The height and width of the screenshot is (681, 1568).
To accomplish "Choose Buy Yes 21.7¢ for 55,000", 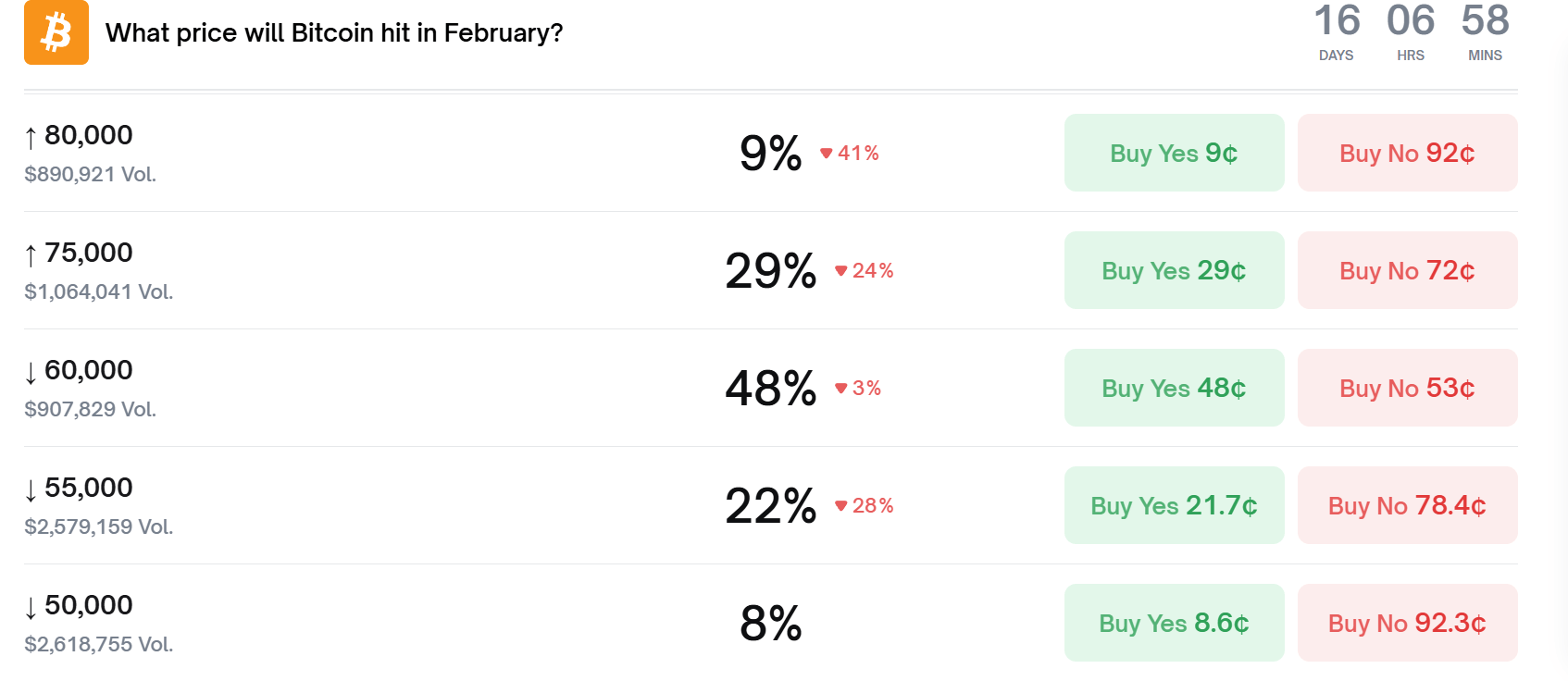I will [x=1174, y=505].
